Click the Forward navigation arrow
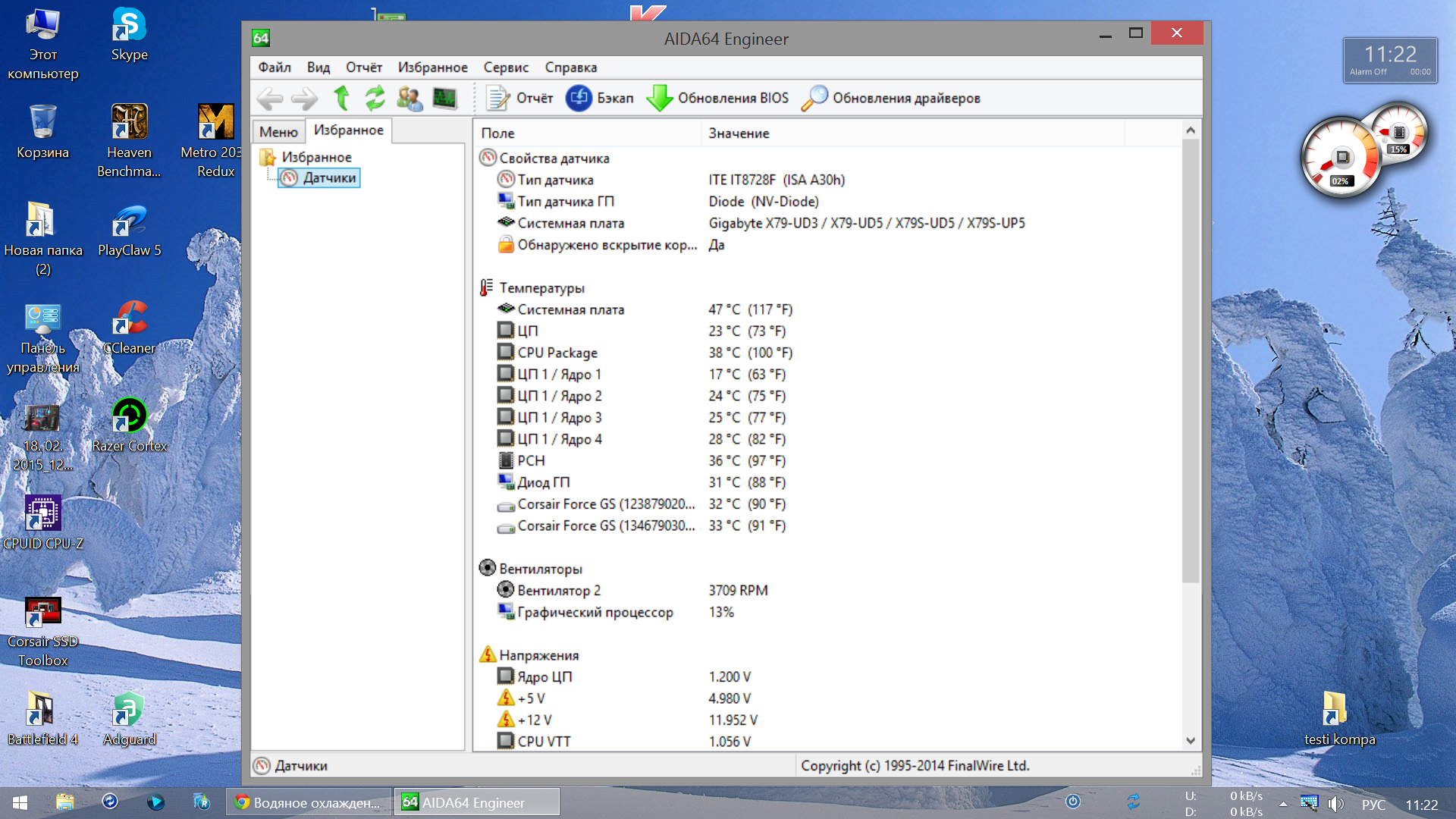The width and height of the screenshot is (1456, 819). [304, 99]
